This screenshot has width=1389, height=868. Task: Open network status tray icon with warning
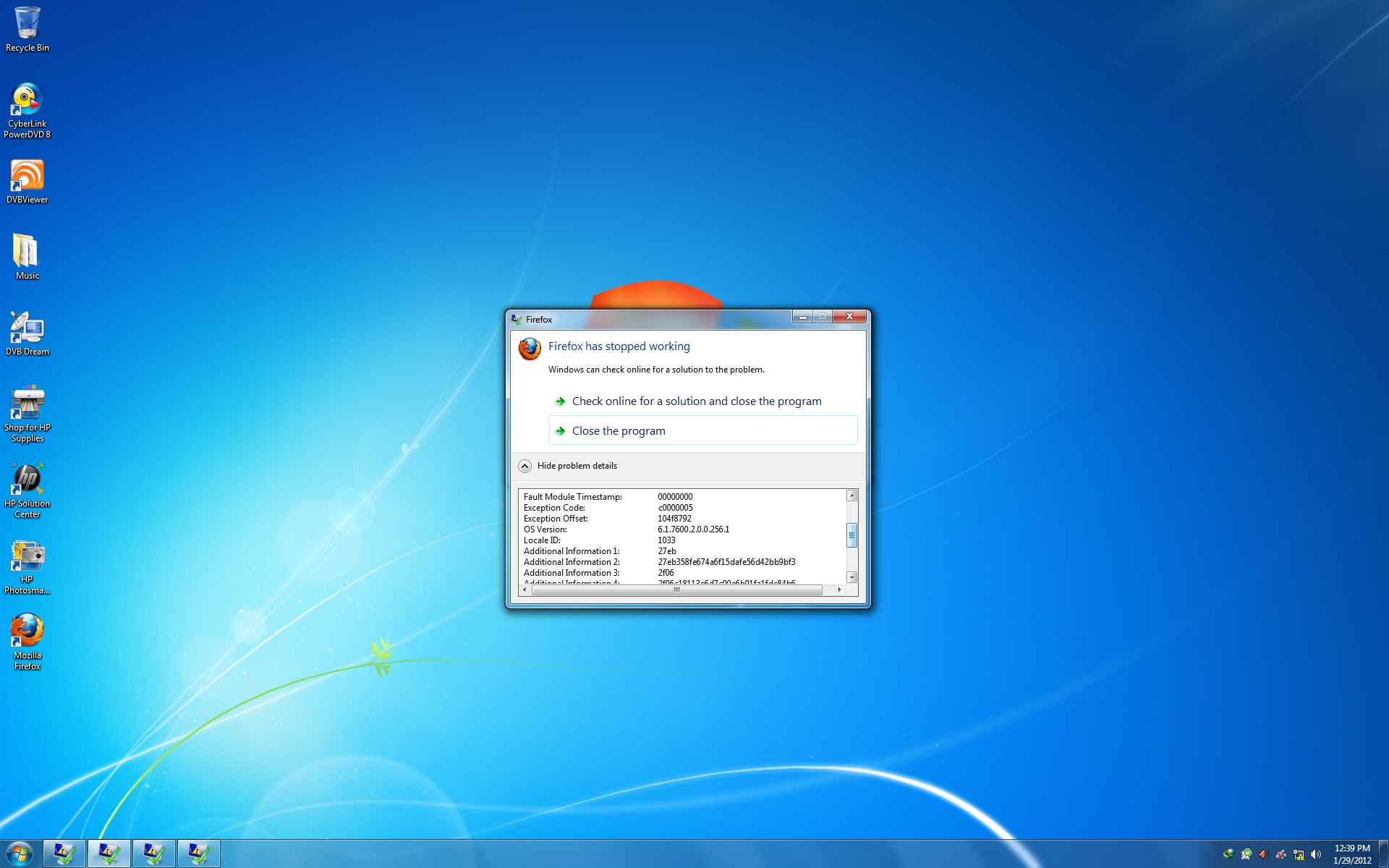click(x=1299, y=854)
